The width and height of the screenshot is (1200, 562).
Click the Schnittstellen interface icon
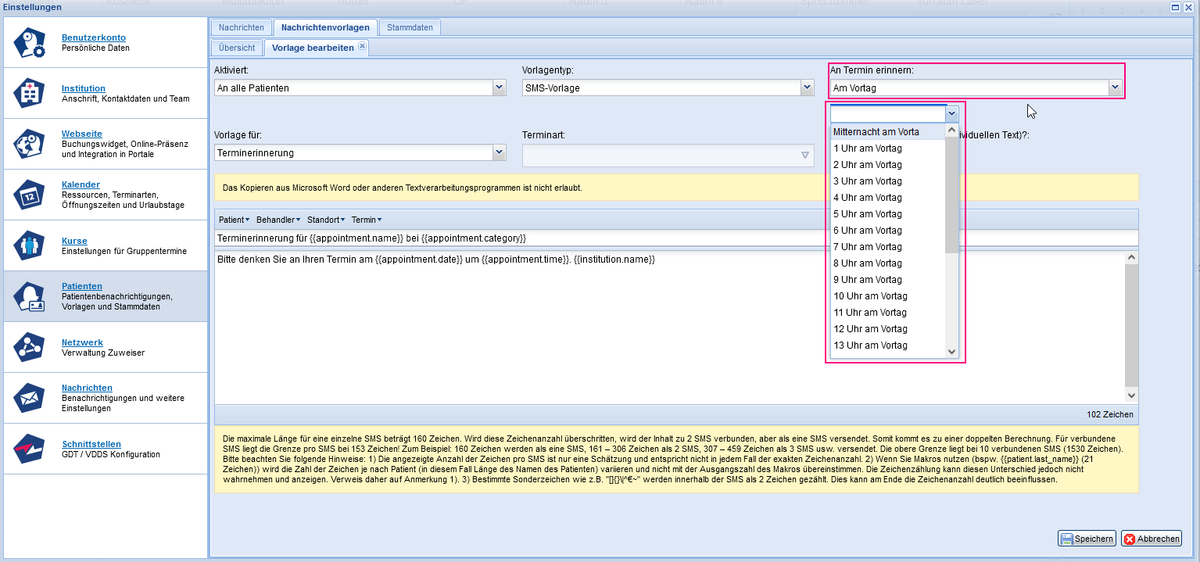[x=29, y=449]
